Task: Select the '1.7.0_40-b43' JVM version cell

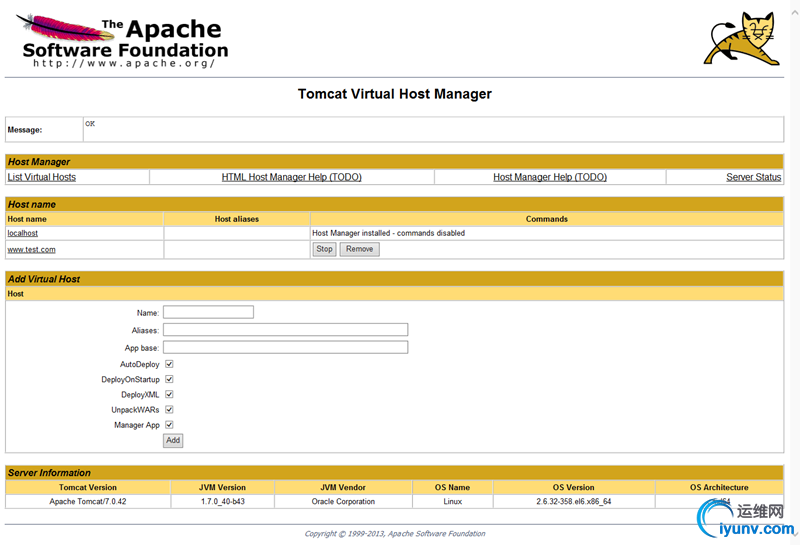Action: (222, 502)
